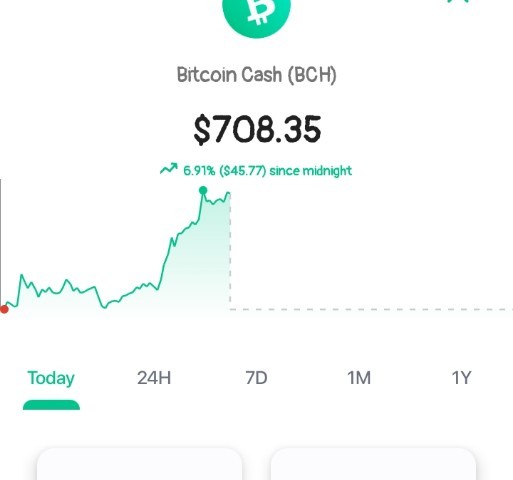
Task: Click the vertical dashed current-time line
Action: [230, 251]
